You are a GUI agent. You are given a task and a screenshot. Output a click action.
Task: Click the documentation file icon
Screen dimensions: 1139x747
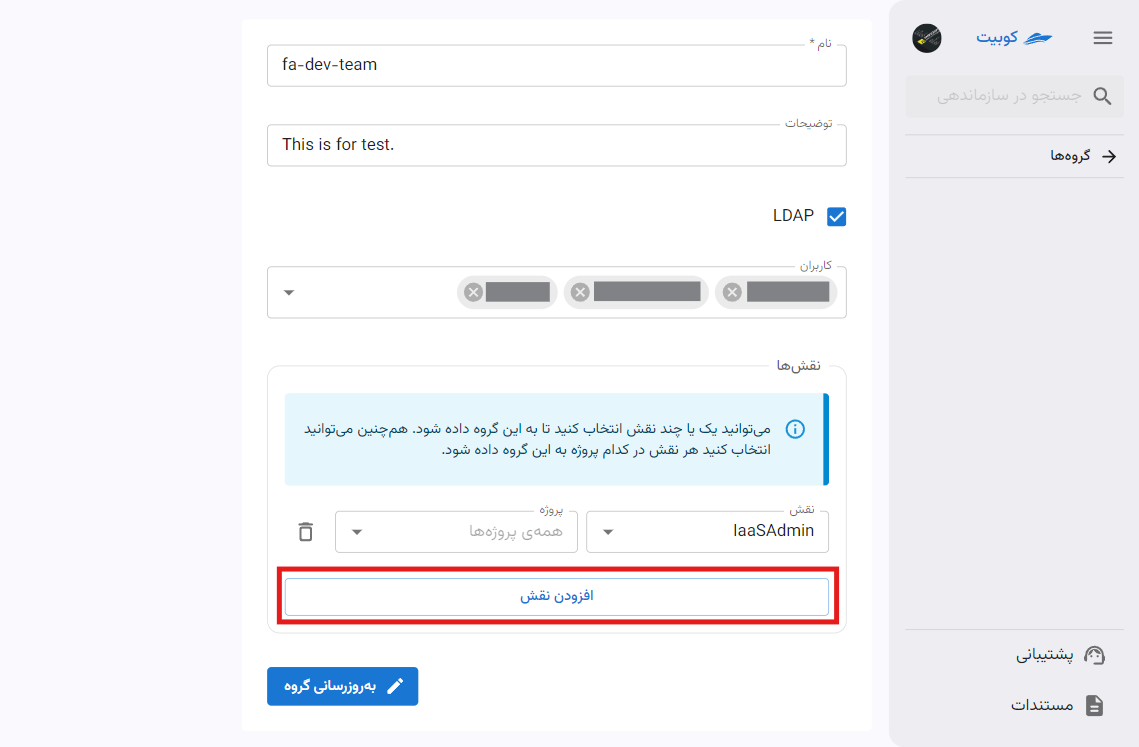1094,705
